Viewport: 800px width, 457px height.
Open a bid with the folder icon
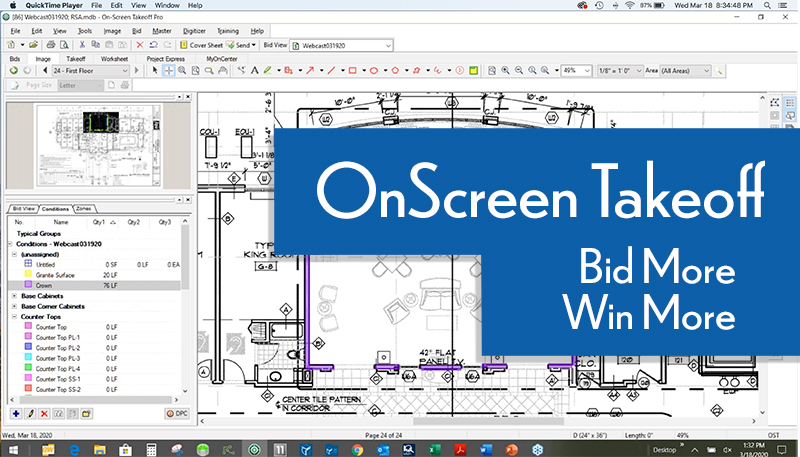point(33,45)
